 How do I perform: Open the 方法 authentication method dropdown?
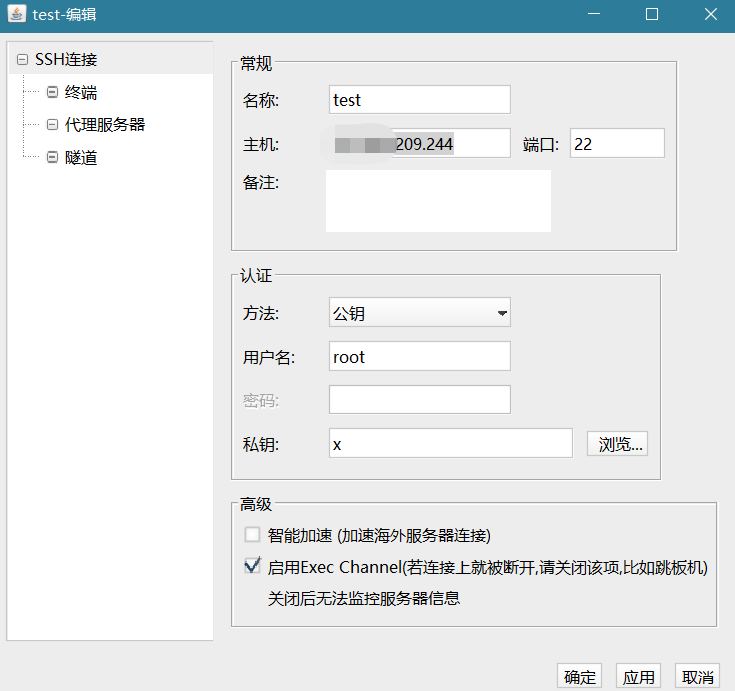coord(420,312)
